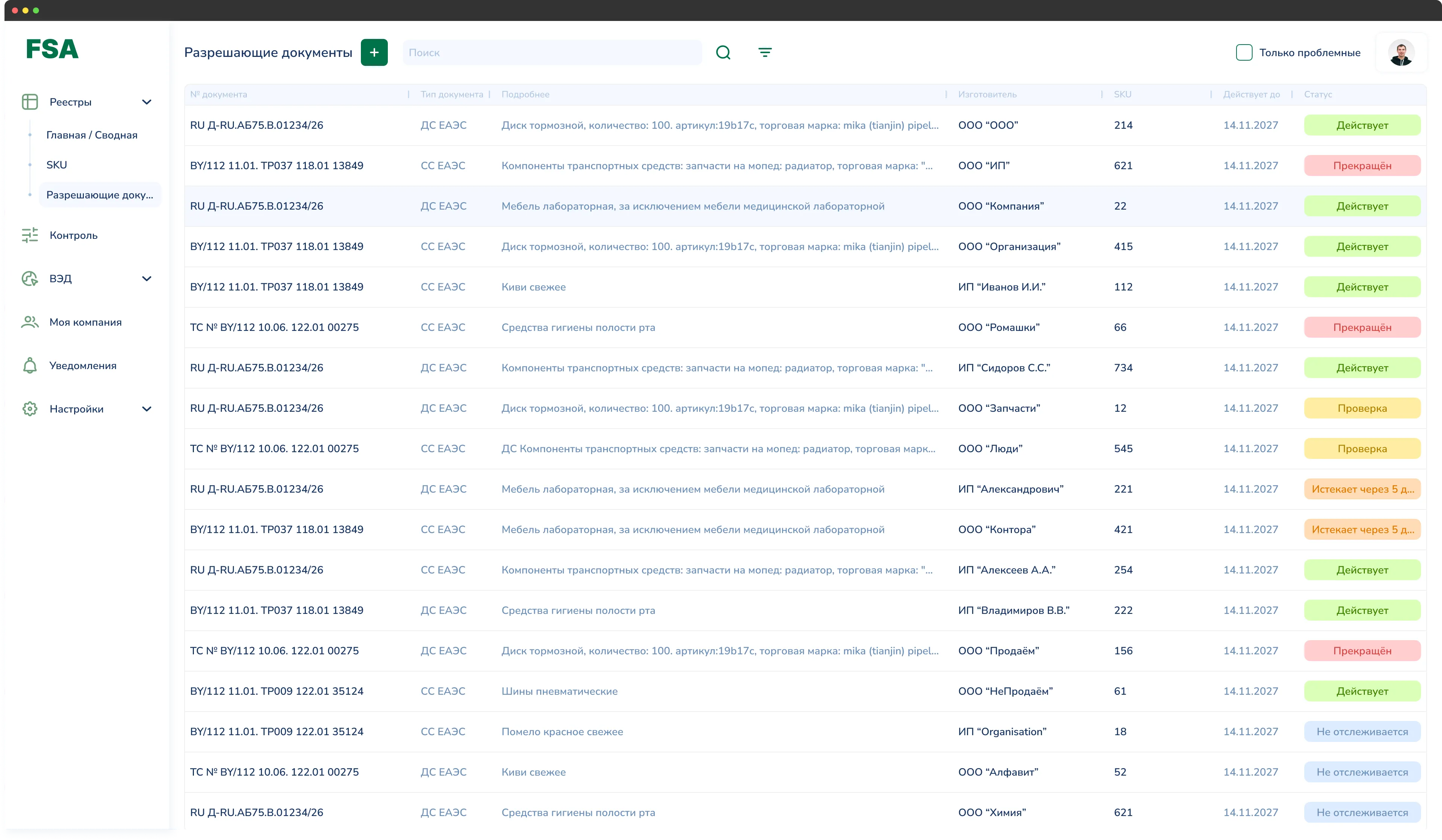Sort by Действует до column header
Viewport: 1442px width, 840px height.
pyautogui.click(x=1251, y=94)
